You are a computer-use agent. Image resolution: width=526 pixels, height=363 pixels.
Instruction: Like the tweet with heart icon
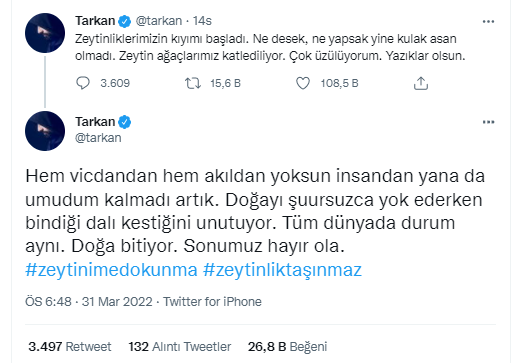click(303, 83)
